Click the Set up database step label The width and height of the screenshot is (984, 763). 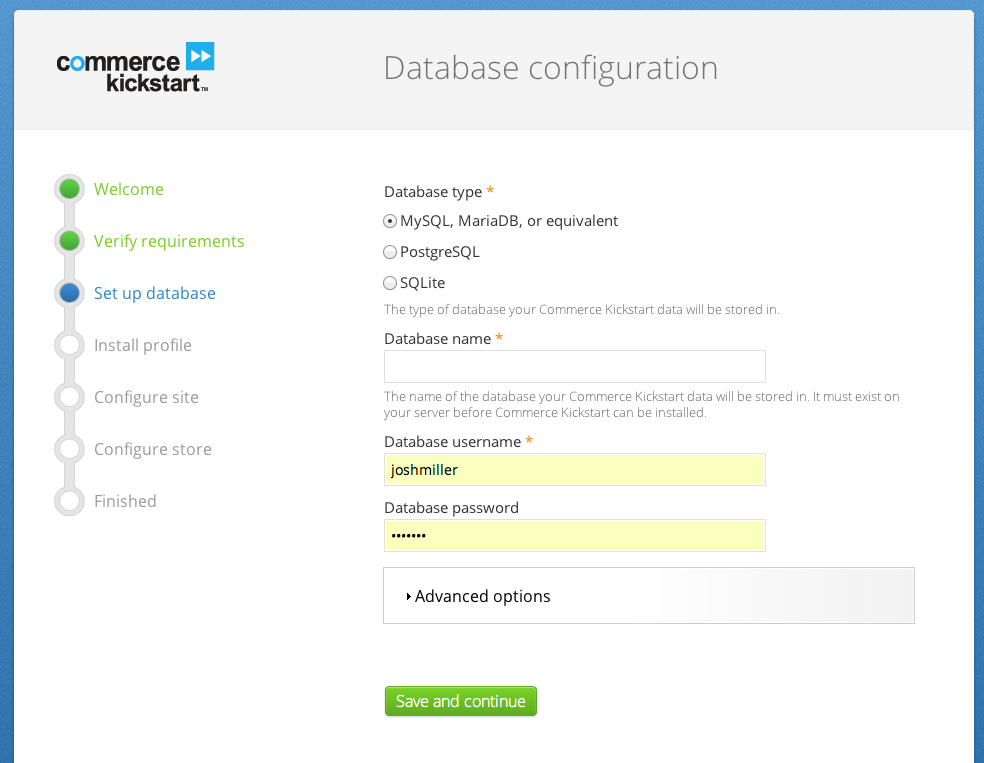tap(154, 294)
